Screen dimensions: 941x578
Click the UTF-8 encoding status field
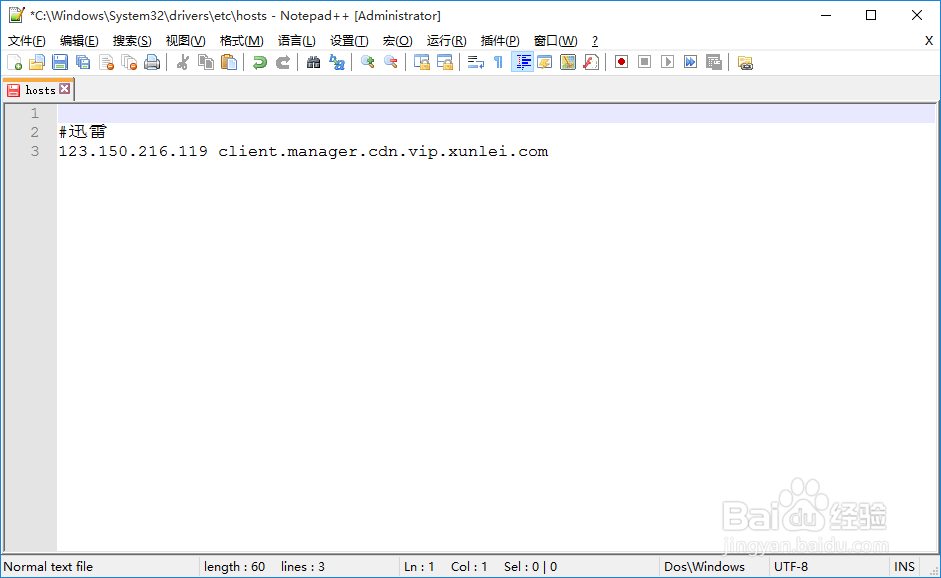pyautogui.click(x=791, y=567)
